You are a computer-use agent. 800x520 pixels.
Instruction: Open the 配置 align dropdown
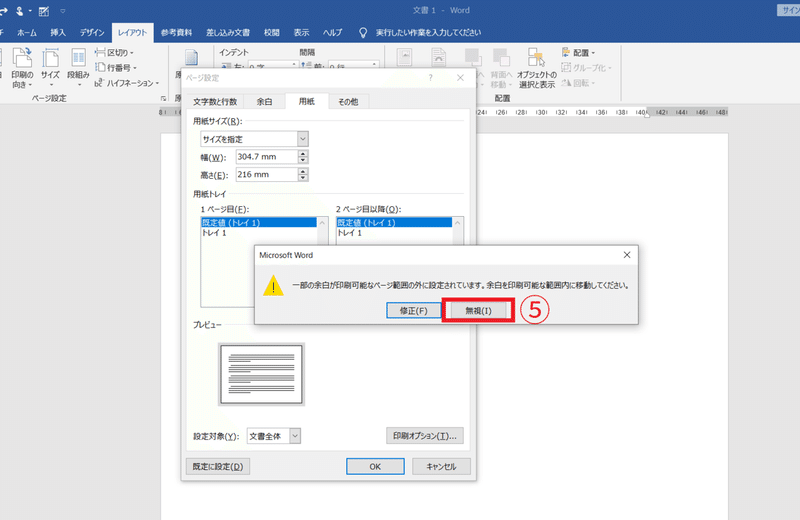click(x=579, y=53)
